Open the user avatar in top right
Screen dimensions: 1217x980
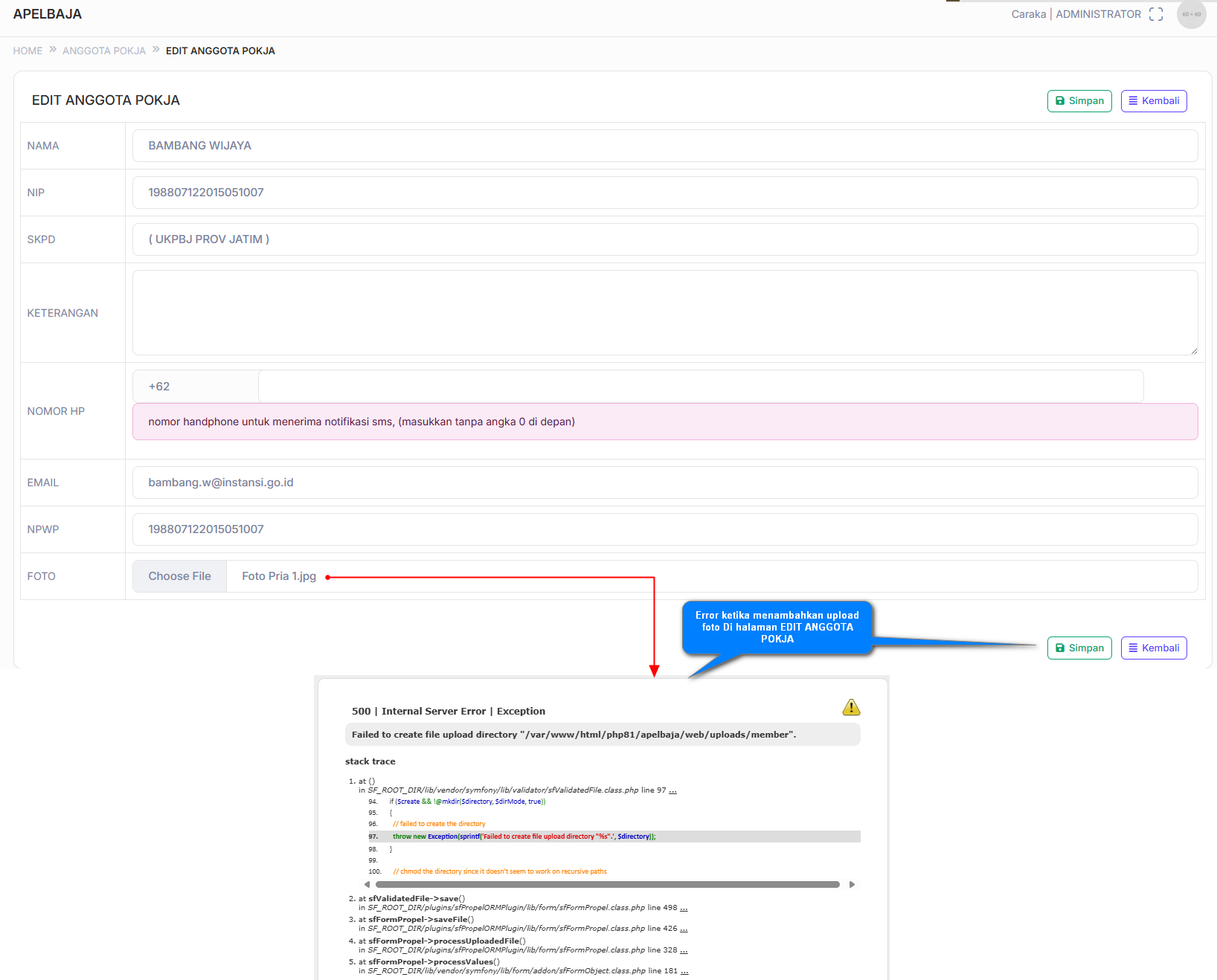1191,14
